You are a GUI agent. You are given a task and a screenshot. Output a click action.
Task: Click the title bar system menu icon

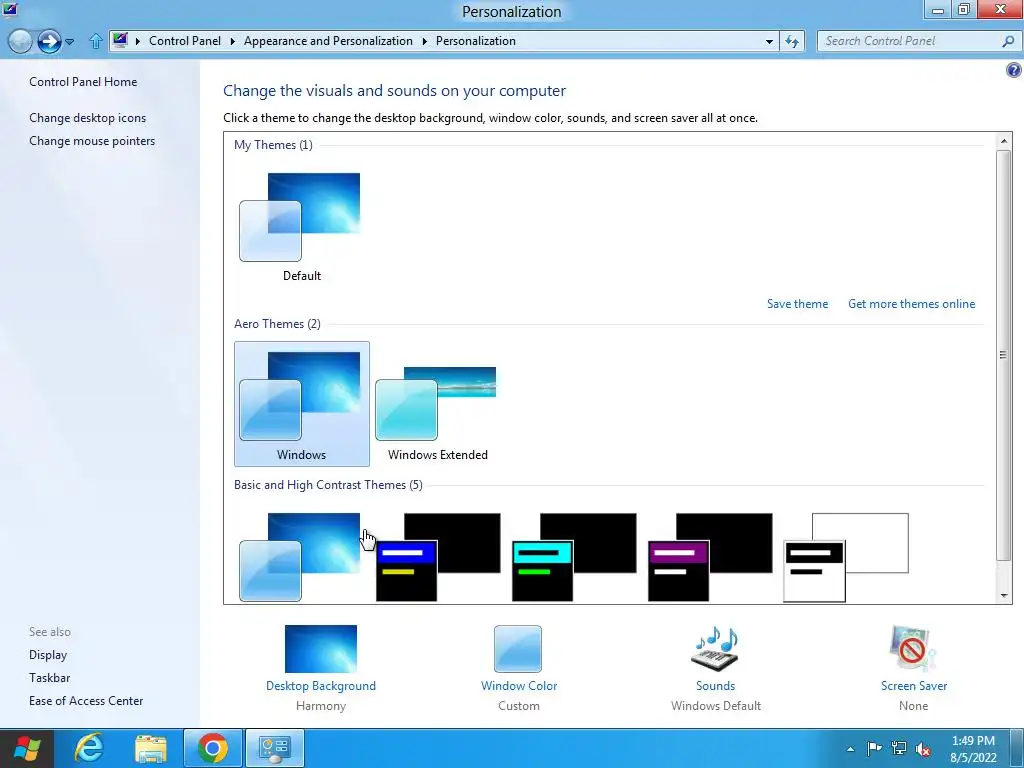(9, 9)
